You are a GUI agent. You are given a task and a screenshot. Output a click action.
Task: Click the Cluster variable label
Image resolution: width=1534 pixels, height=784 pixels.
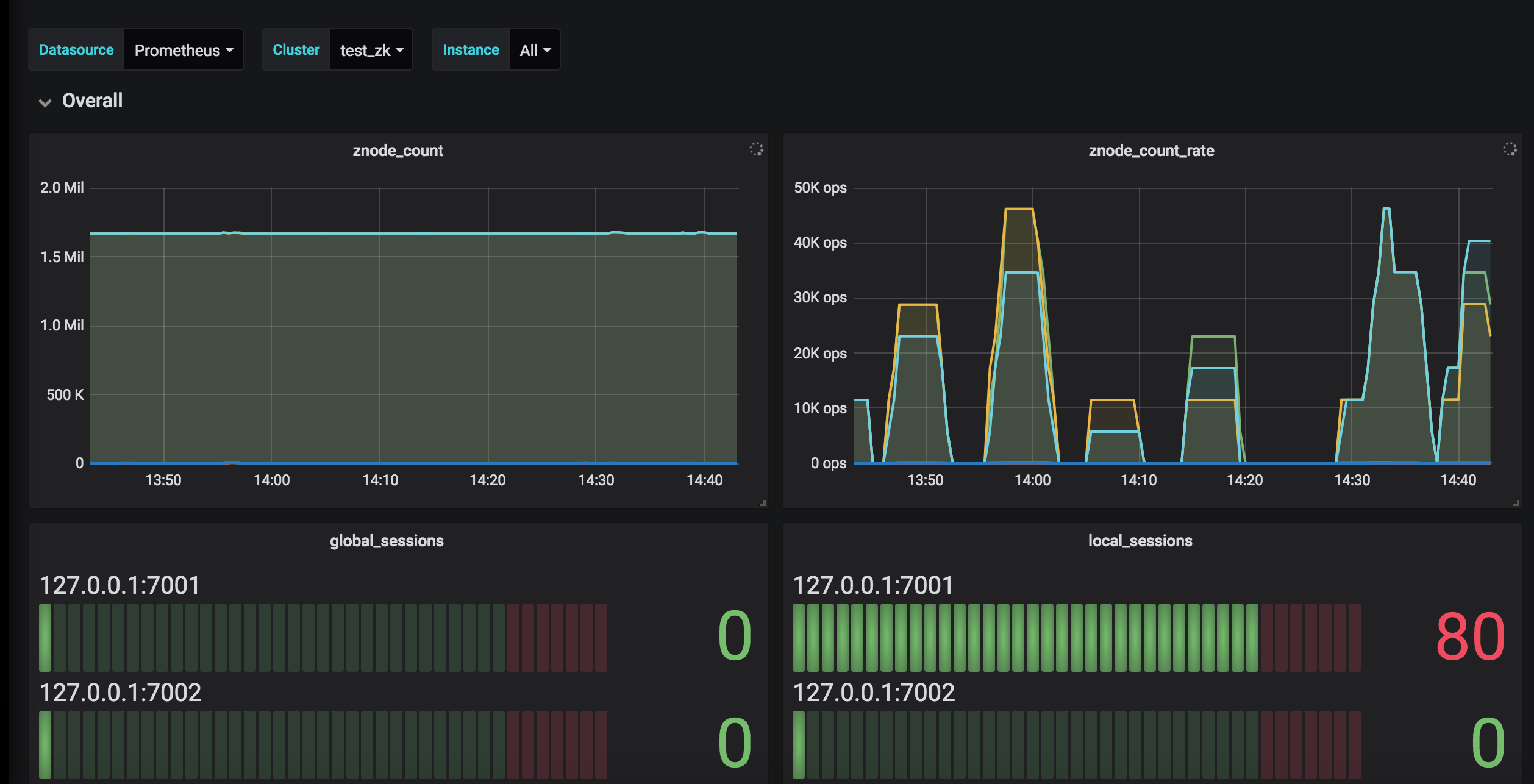(296, 50)
